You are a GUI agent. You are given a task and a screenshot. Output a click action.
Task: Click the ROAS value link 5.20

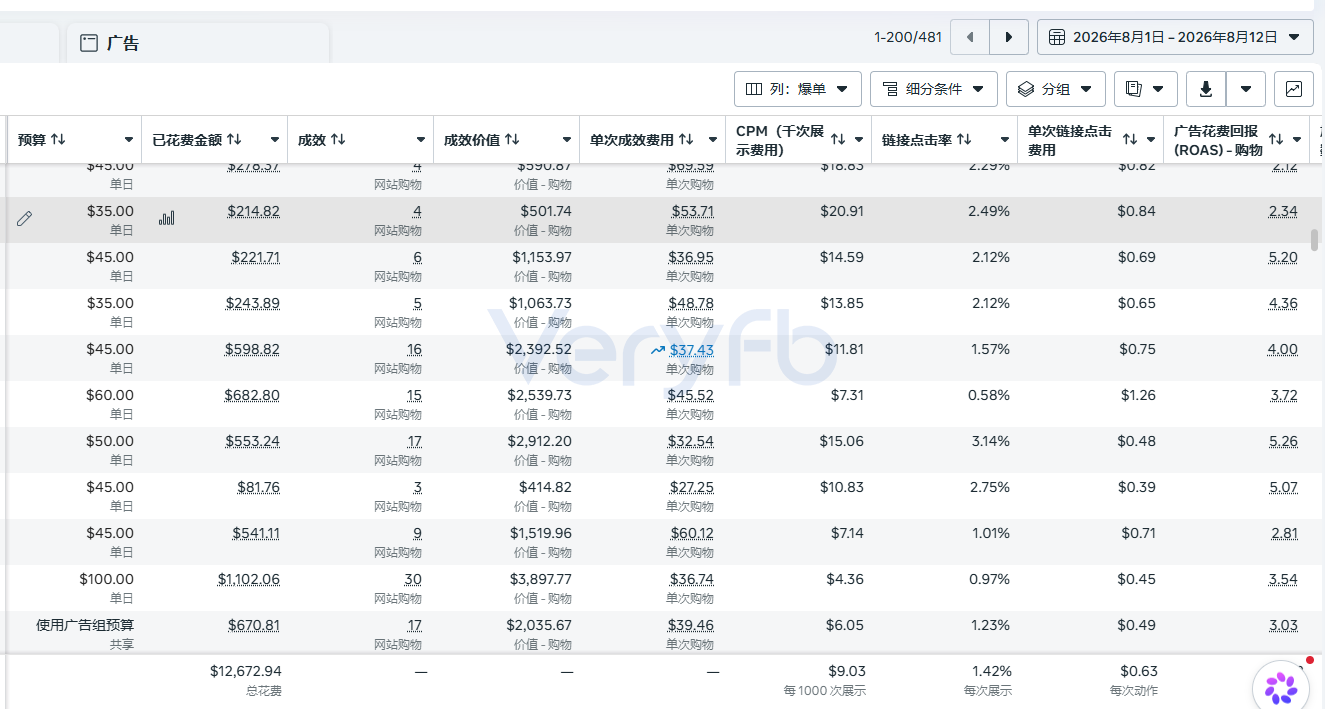[1283, 257]
